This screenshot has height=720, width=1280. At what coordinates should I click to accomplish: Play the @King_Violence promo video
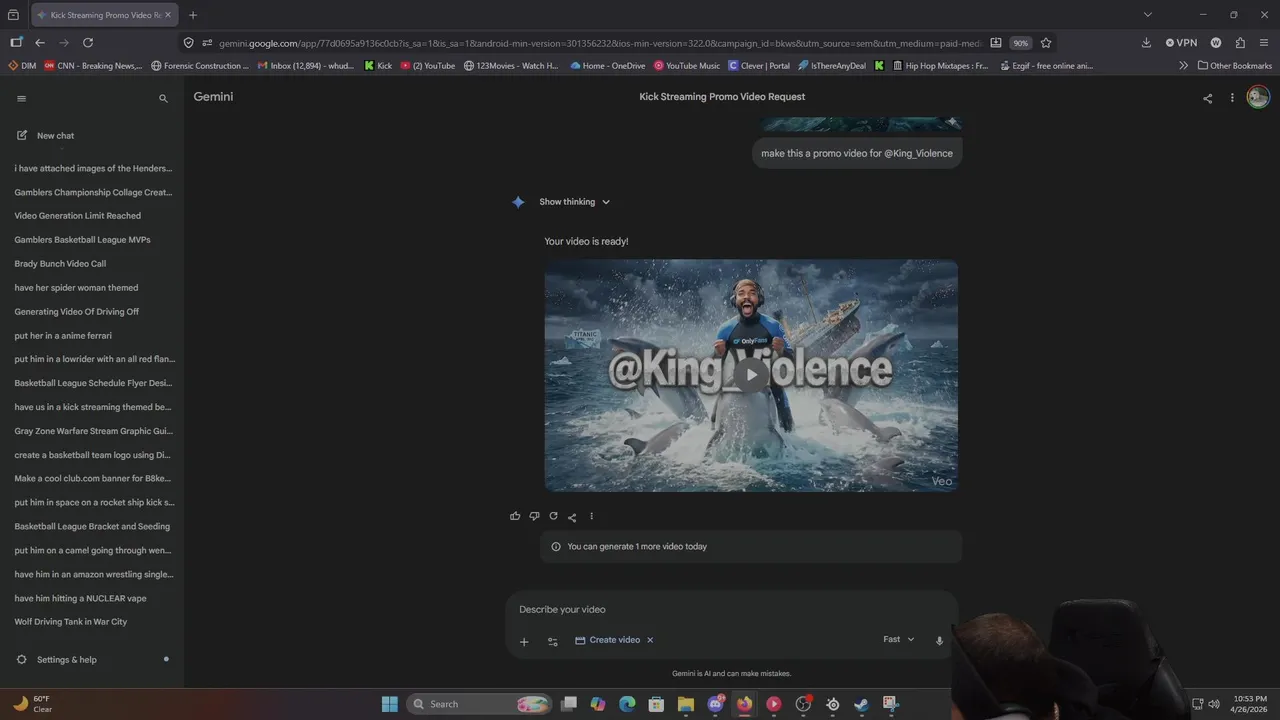(x=751, y=375)
